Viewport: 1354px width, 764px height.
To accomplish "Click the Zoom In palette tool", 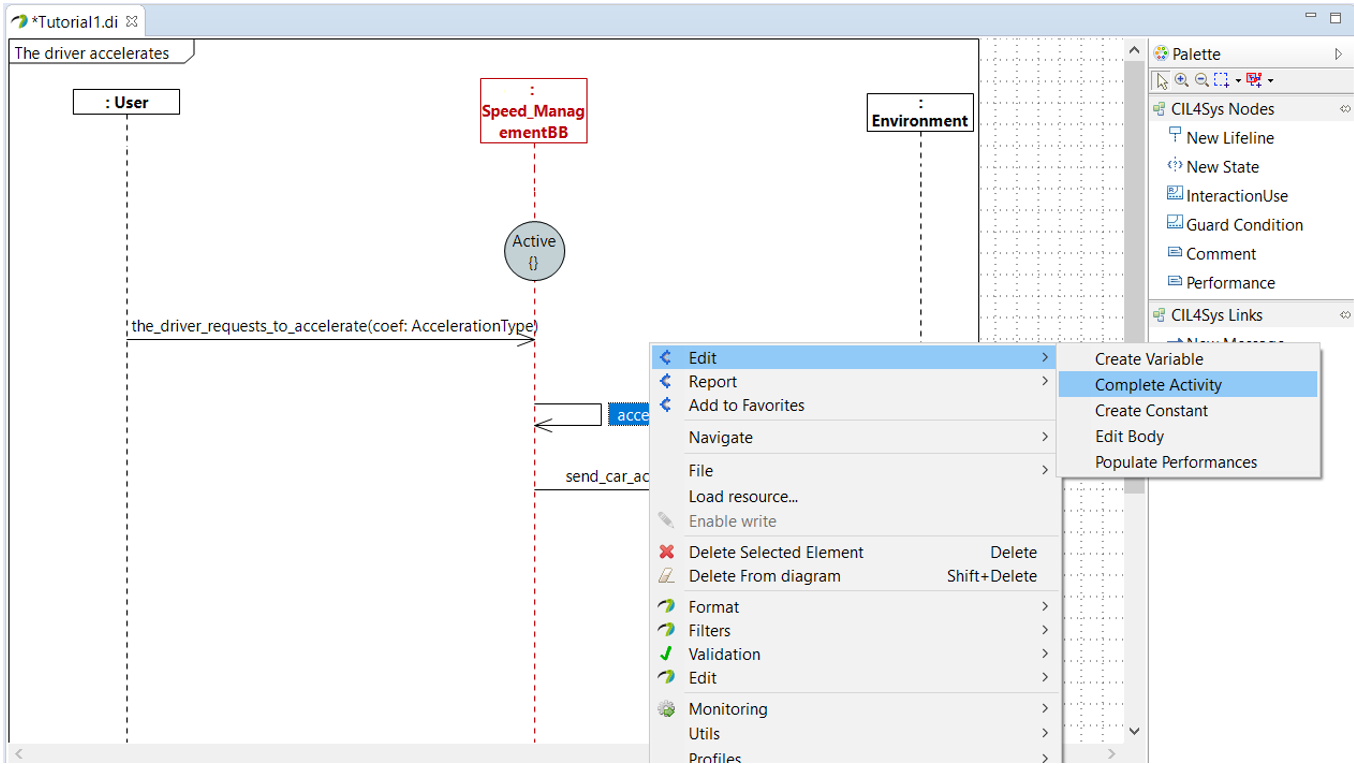I will point(1182,80).
